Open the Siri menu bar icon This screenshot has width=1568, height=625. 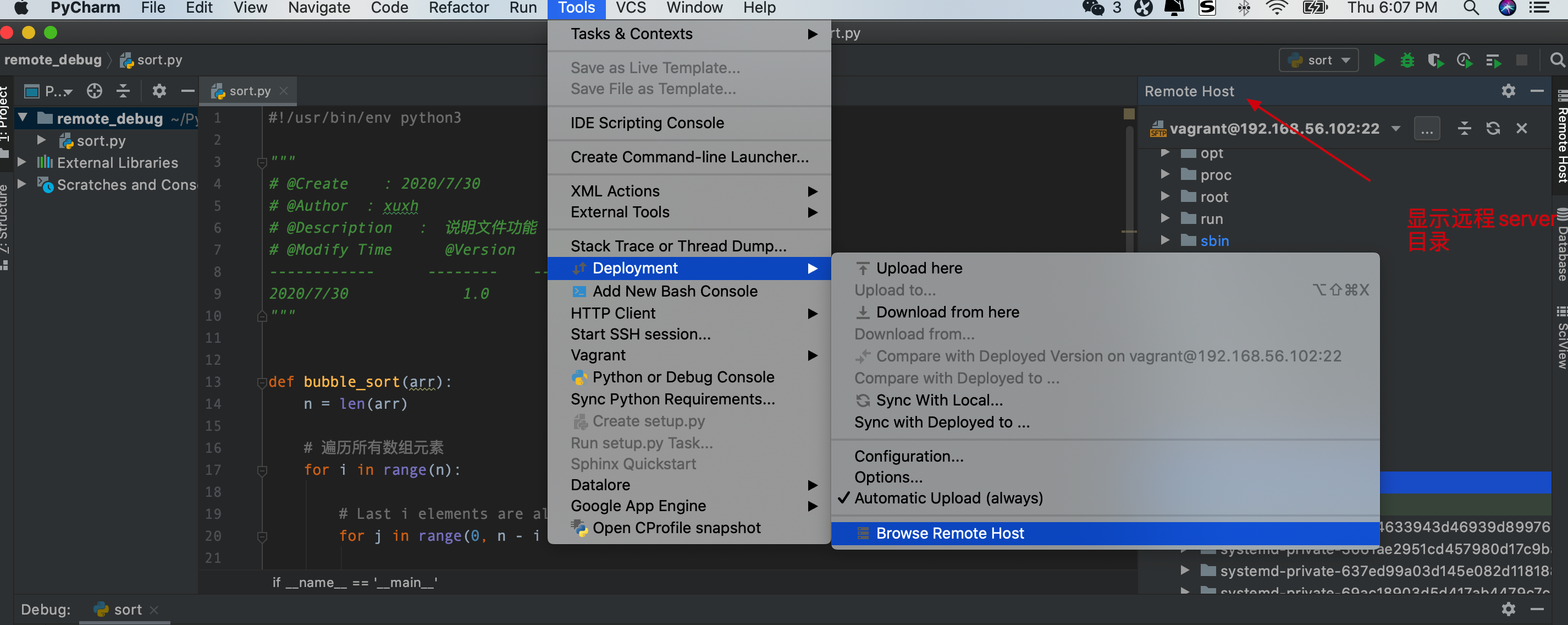[x=1506, y=8]
